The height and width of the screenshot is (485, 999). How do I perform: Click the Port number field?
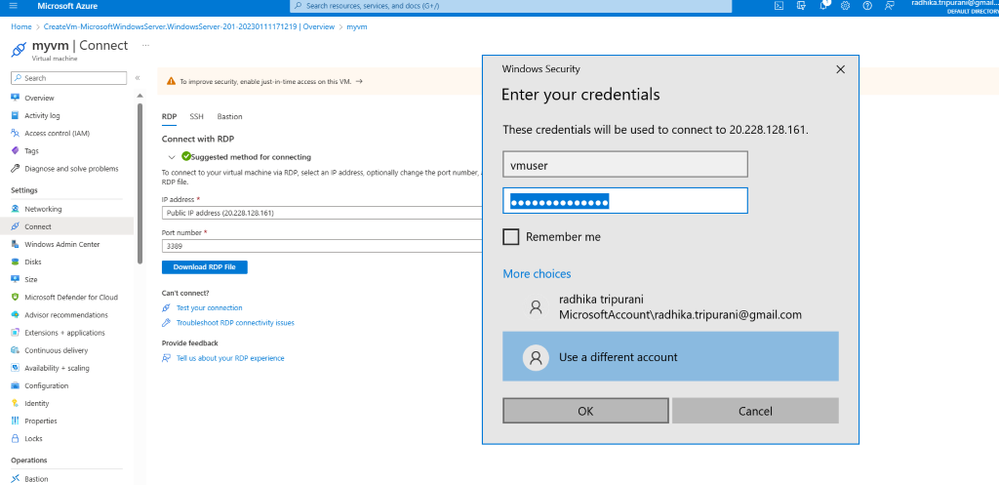coord(322,245)
